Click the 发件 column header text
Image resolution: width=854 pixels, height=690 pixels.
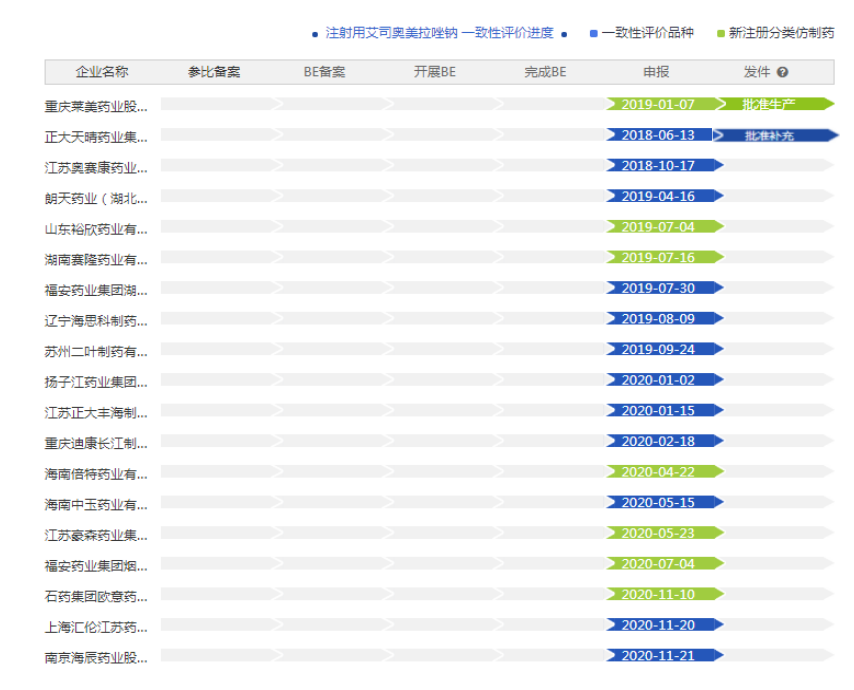tap(757, 72)
